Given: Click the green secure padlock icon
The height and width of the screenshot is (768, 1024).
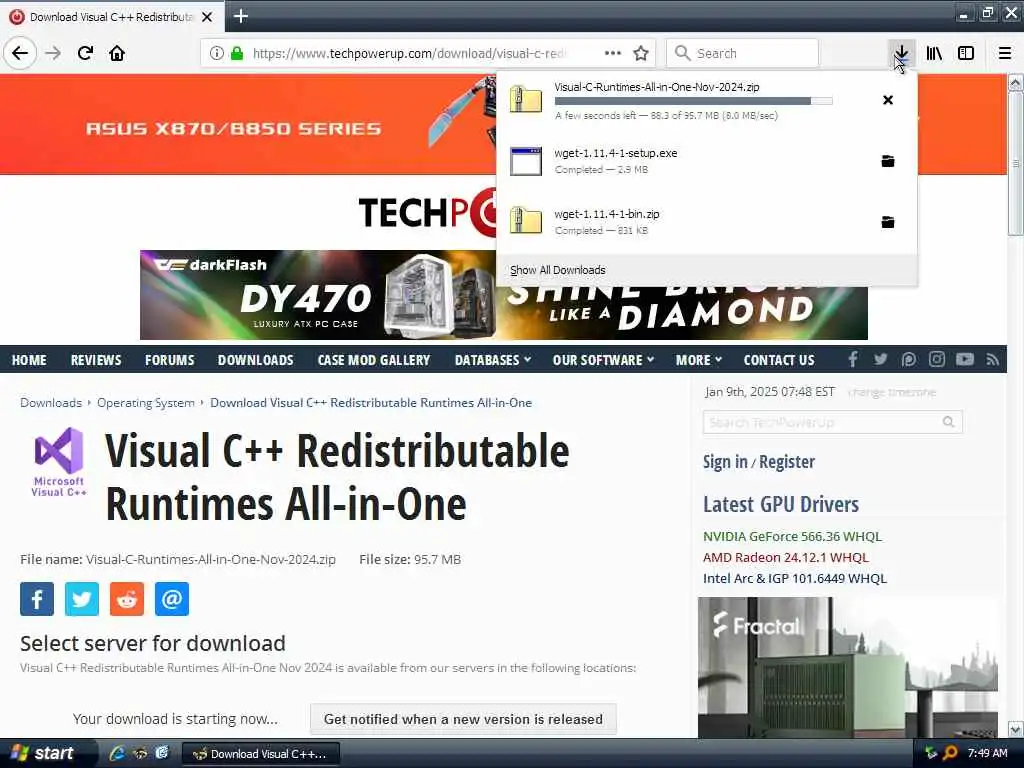Looking at the screenshot, I should (237, 53).
